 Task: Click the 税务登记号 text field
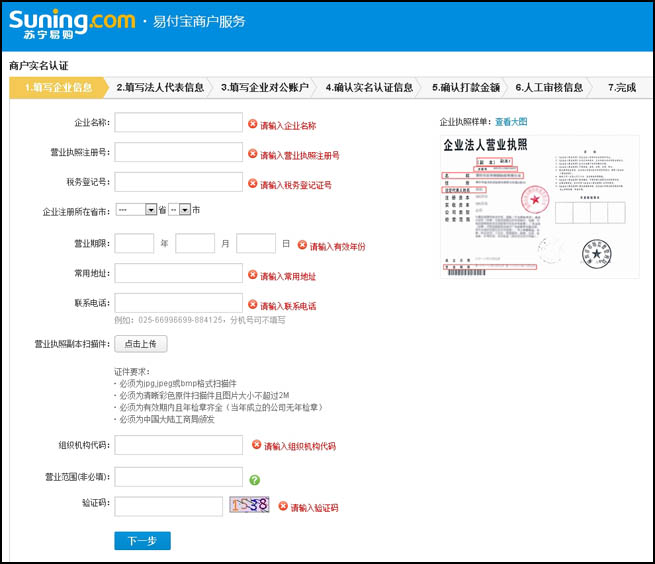click(x=179, y=182)
